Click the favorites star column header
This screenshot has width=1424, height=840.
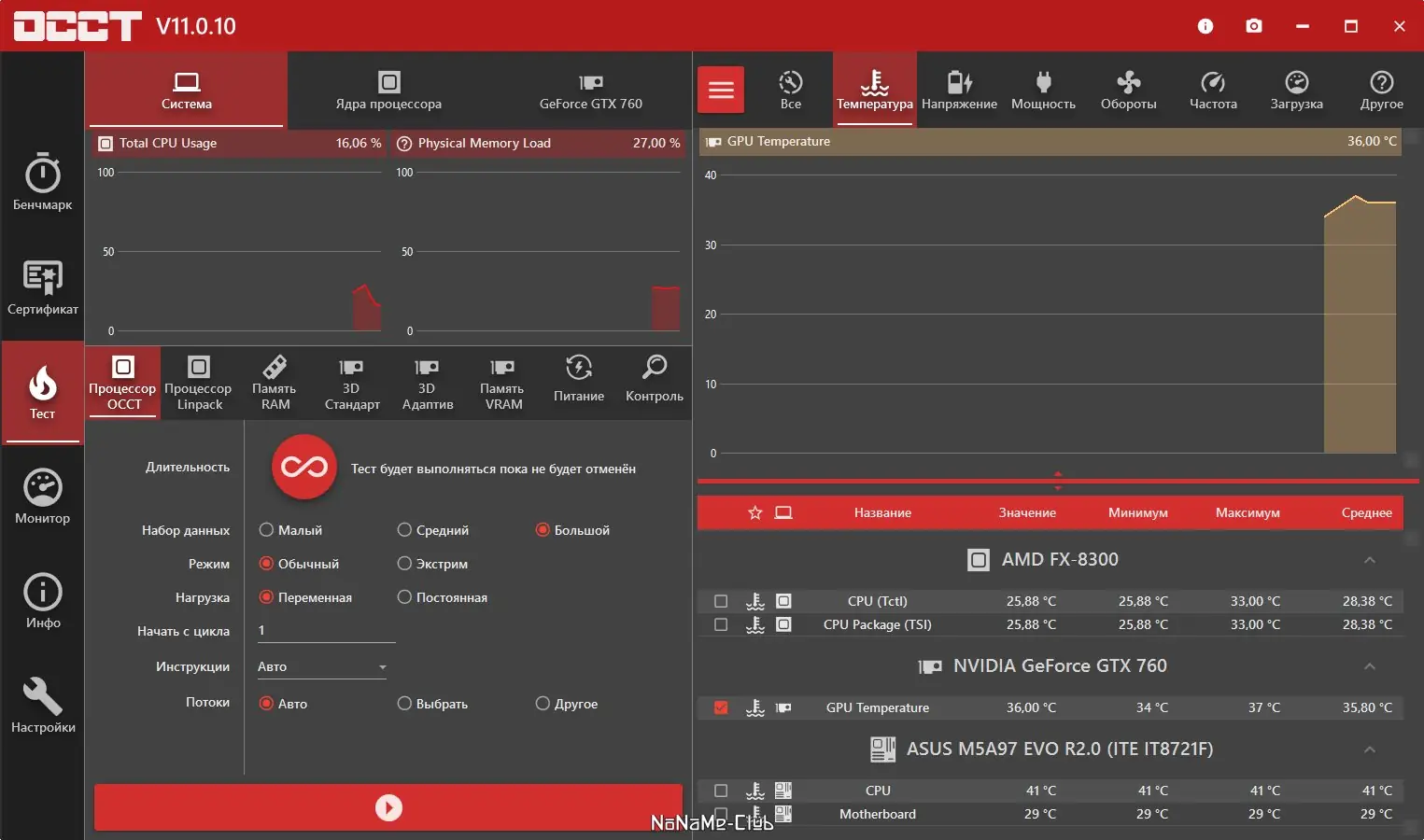(x=755, y=512)
